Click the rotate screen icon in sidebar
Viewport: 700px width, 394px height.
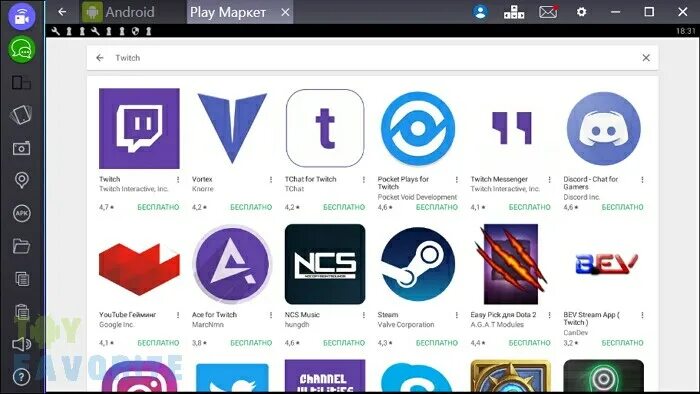point(21,115)
